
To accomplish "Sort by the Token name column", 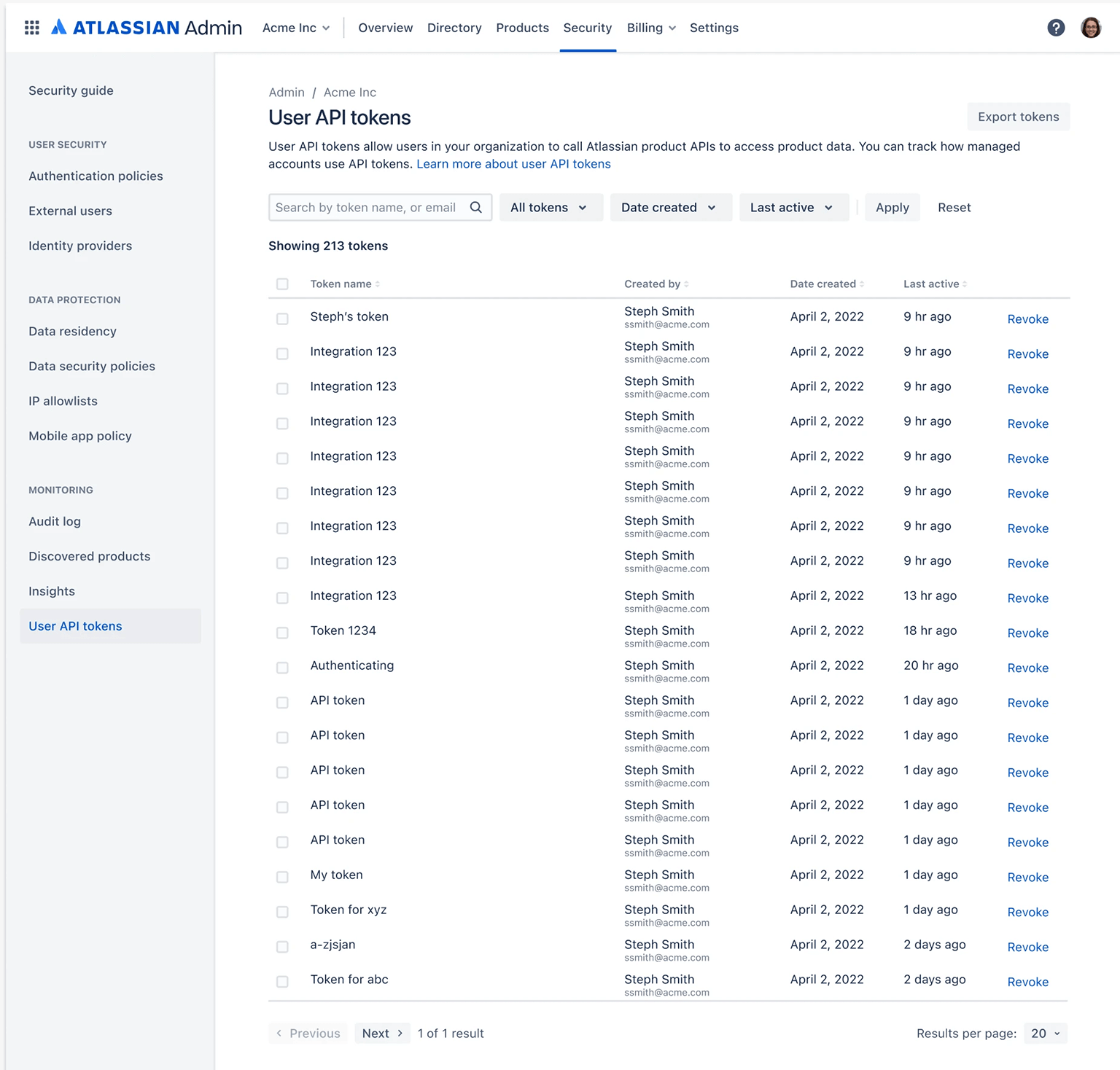I will 341,284.
